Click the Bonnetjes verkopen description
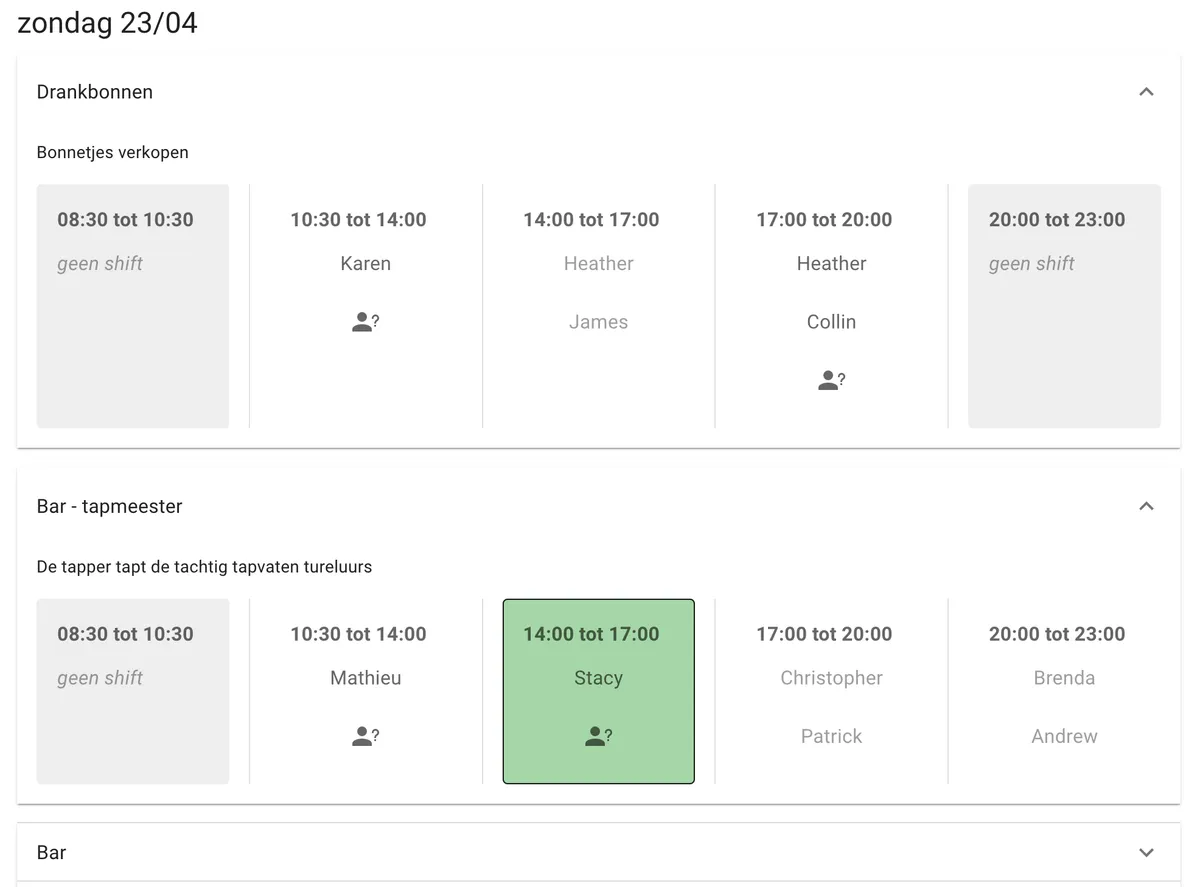This screenshot has width=1200, height=887. pos(113,153)
